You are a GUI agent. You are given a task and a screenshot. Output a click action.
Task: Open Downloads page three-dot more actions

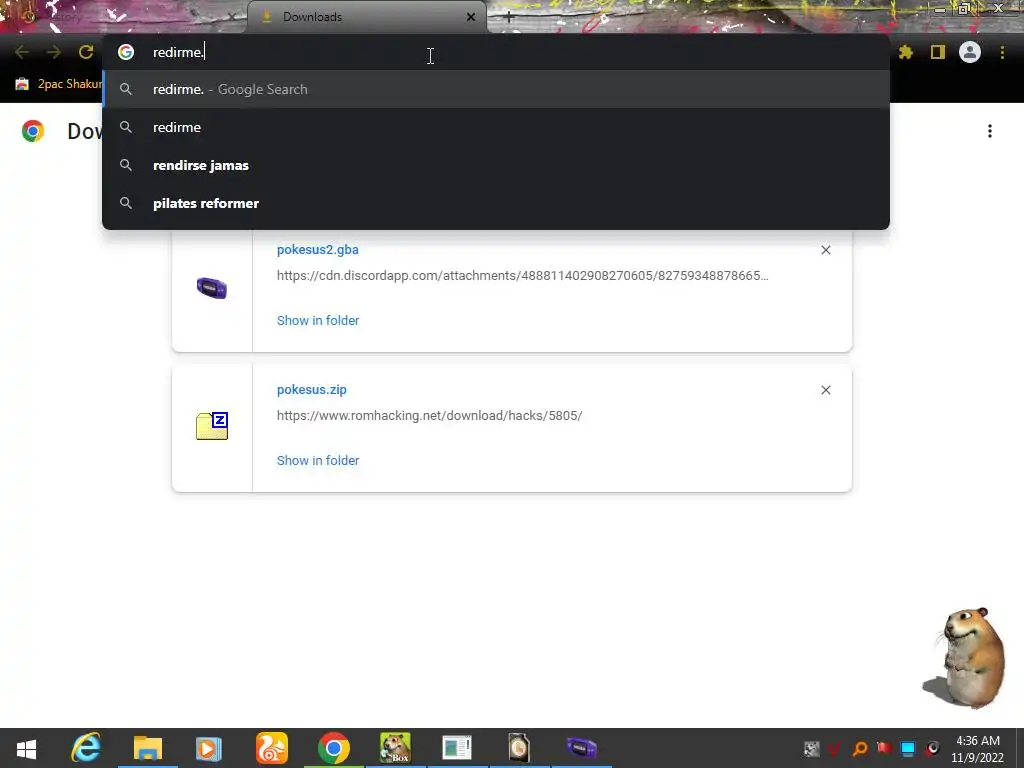click(990, 131)
